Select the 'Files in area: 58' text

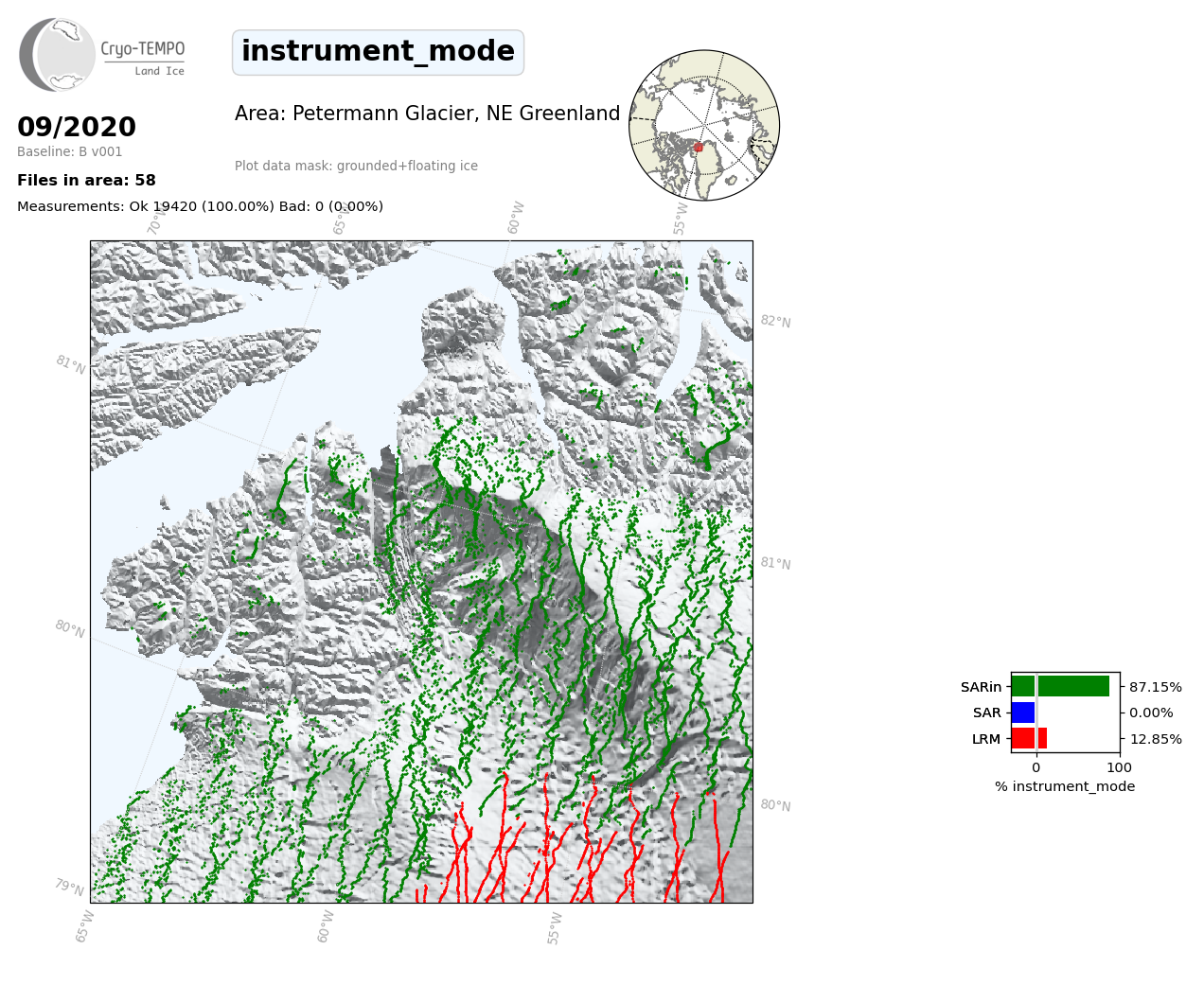click(86, 181)
